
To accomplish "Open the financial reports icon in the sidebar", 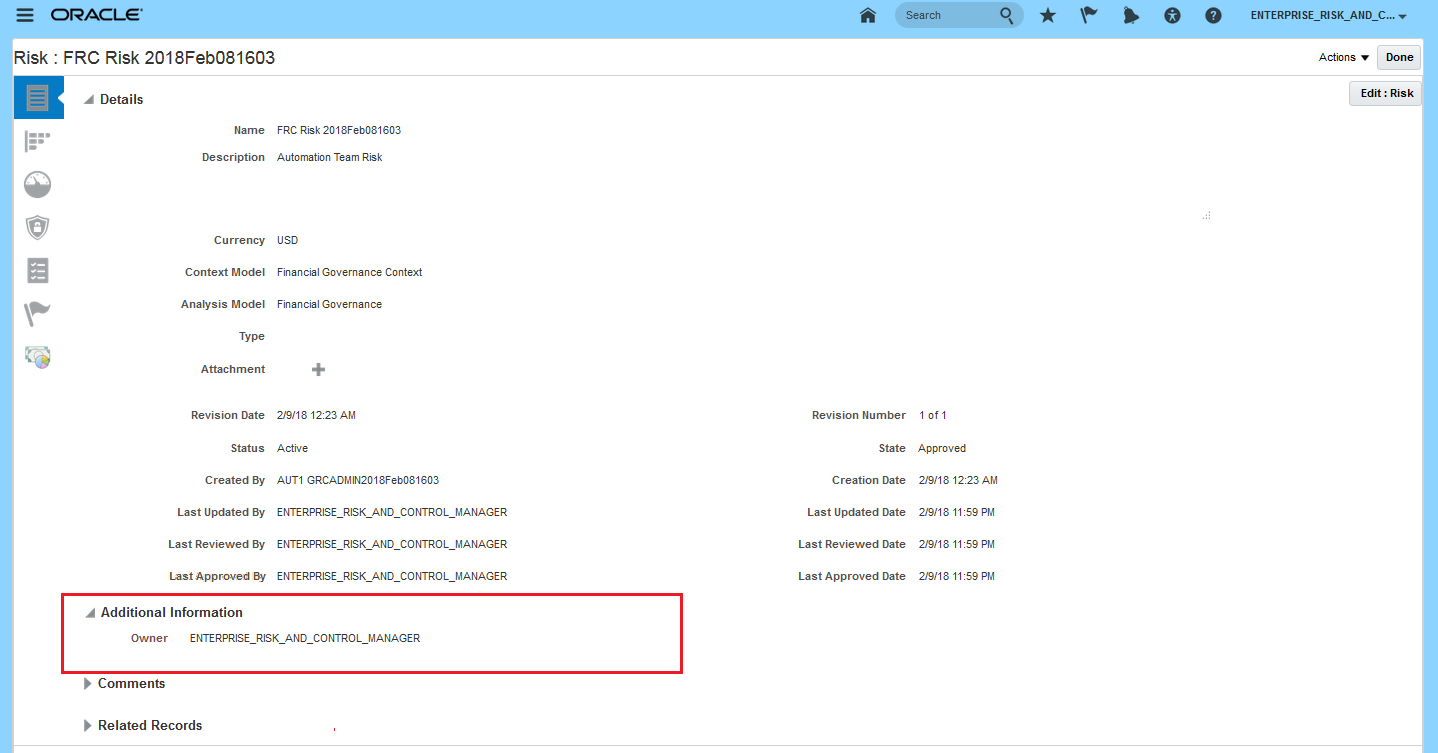I will [37, 356].
